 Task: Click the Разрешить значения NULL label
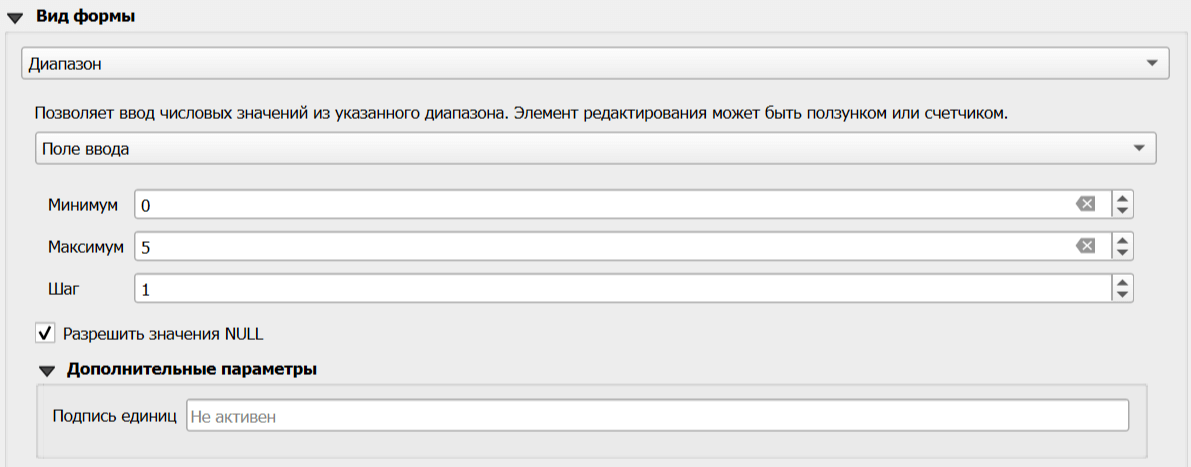pyautogui.click(x=162, y=334)
